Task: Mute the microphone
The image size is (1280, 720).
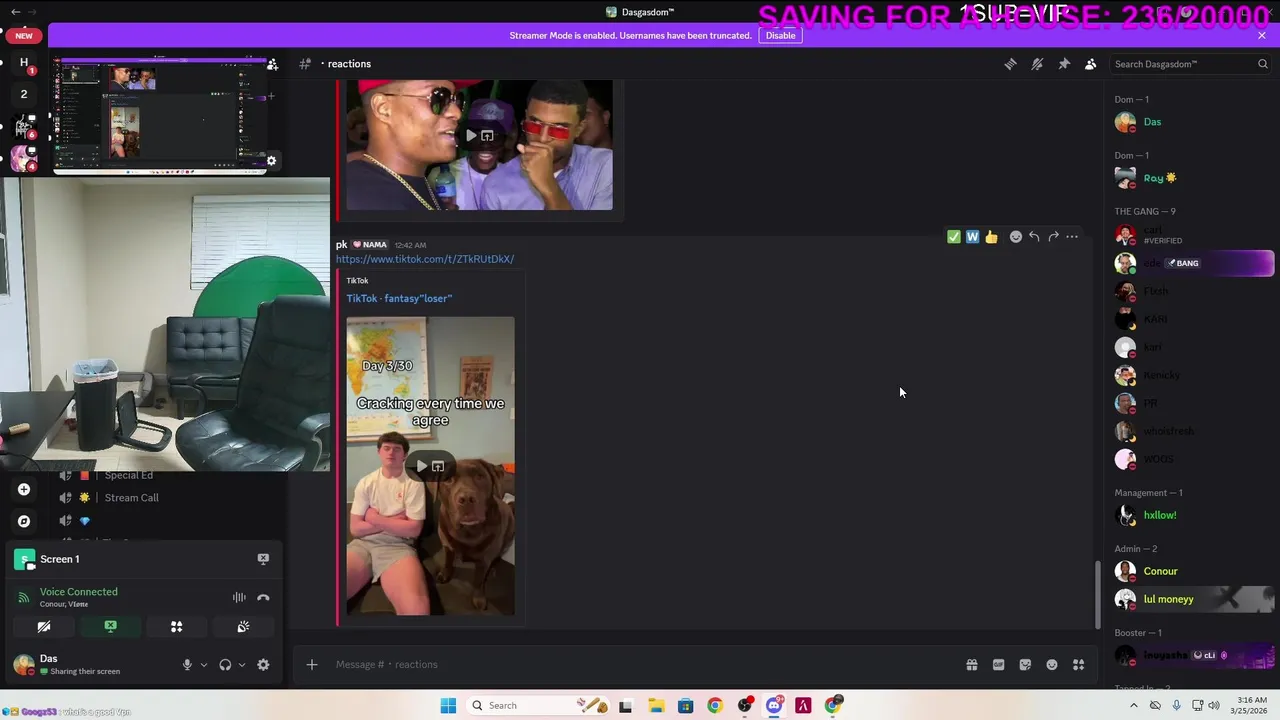Action: tap(187, 664)
